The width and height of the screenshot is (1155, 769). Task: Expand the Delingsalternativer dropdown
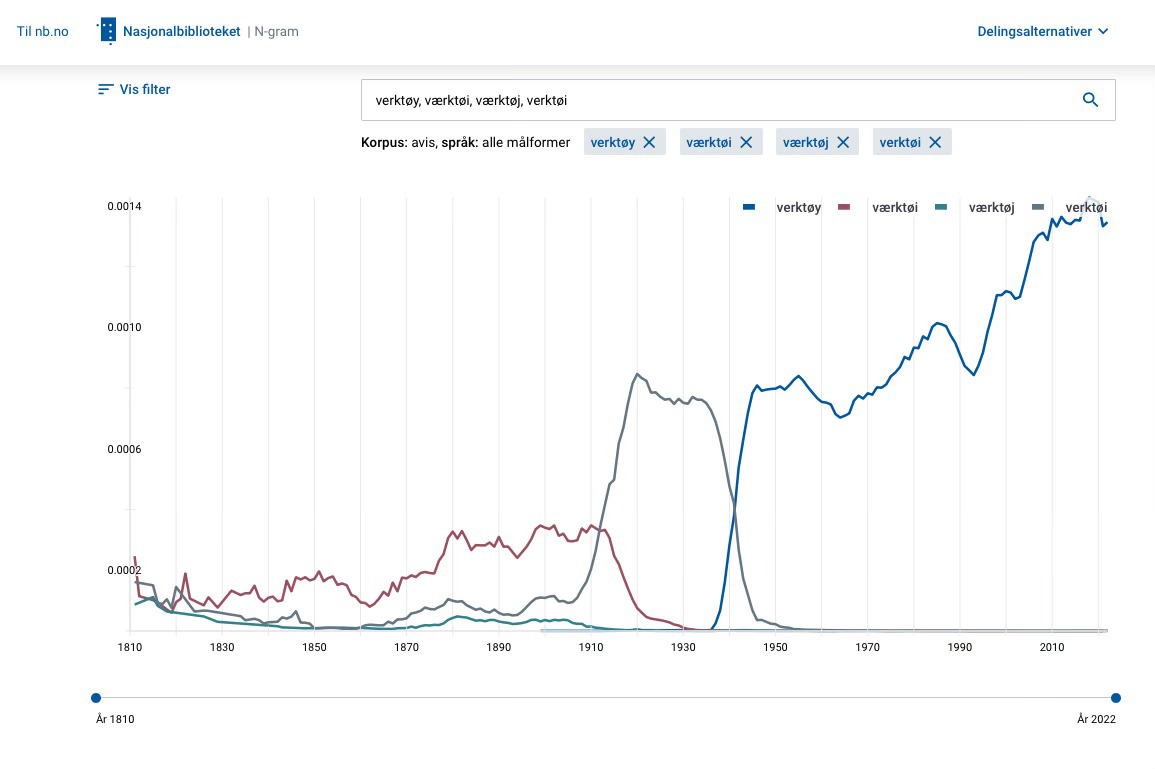[1042, 31]
